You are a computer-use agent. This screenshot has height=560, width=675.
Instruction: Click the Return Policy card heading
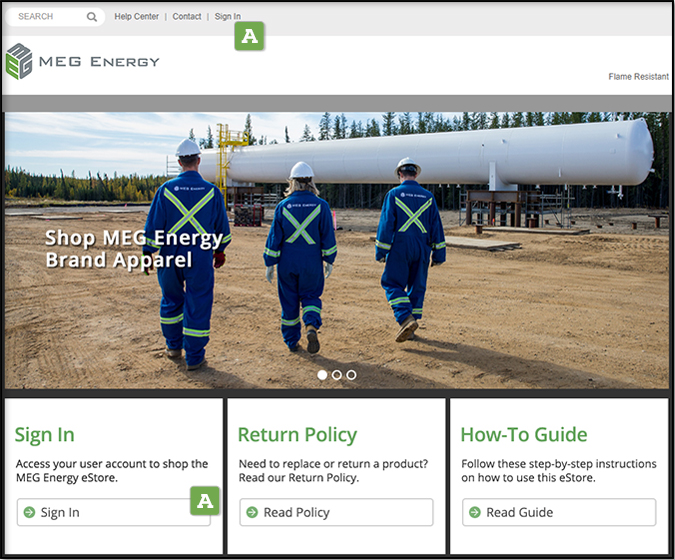pyautogui.click(x=297, y=435)
